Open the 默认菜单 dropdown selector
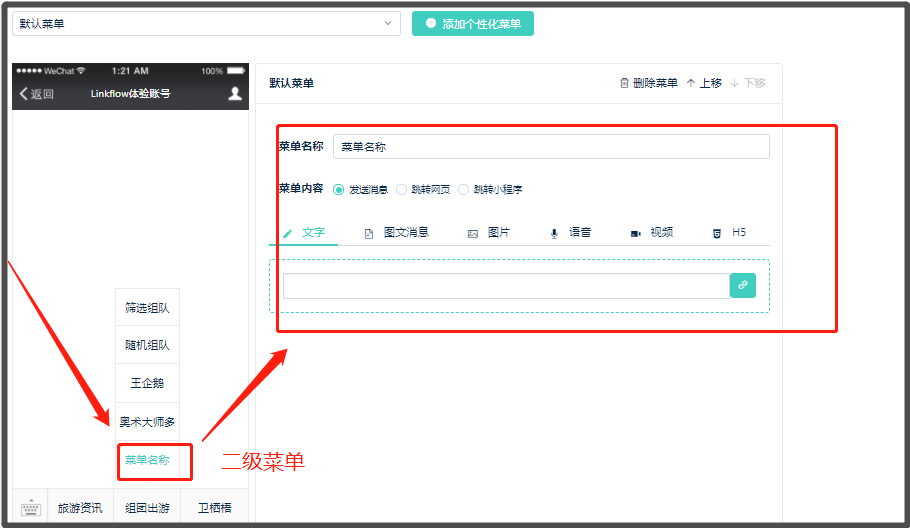Screen dimensions: 910x528 [x=206, y=24]
